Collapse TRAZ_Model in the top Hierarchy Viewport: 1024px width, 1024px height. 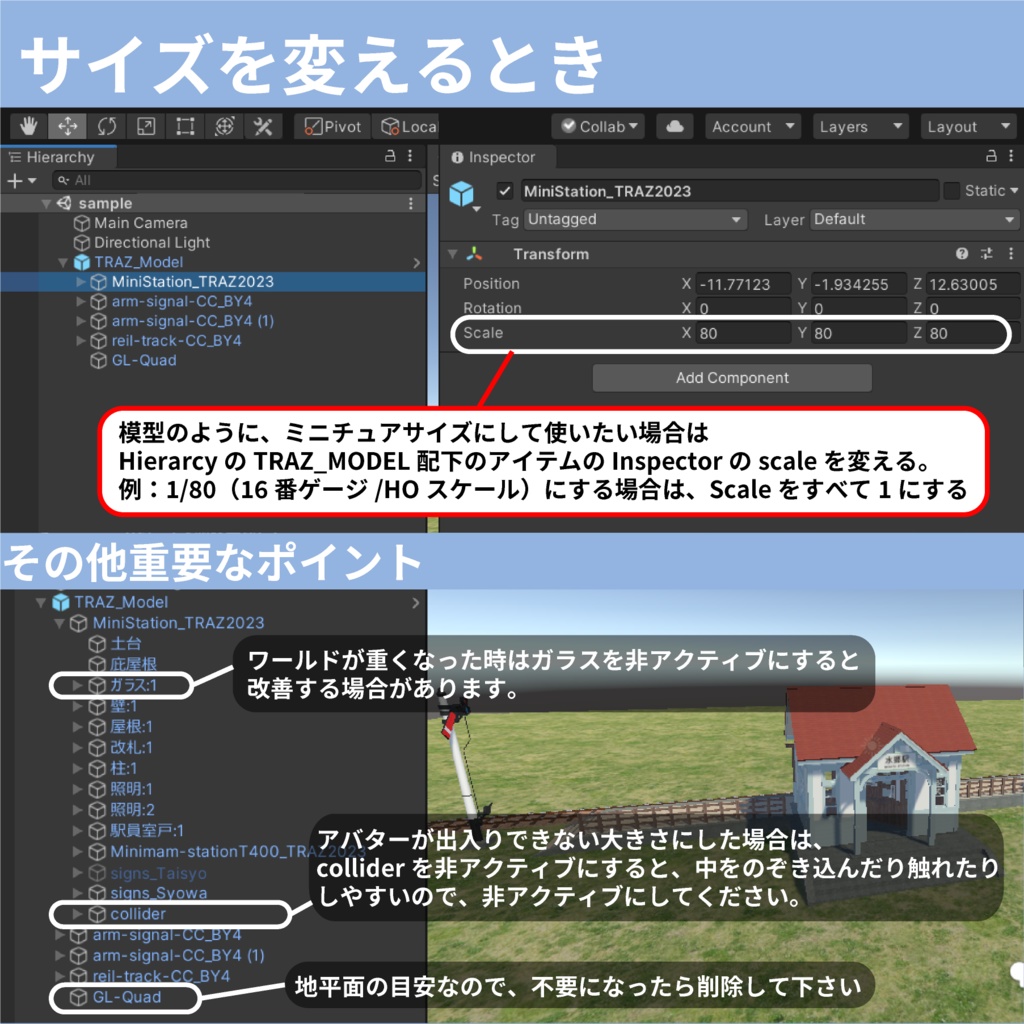63,263
